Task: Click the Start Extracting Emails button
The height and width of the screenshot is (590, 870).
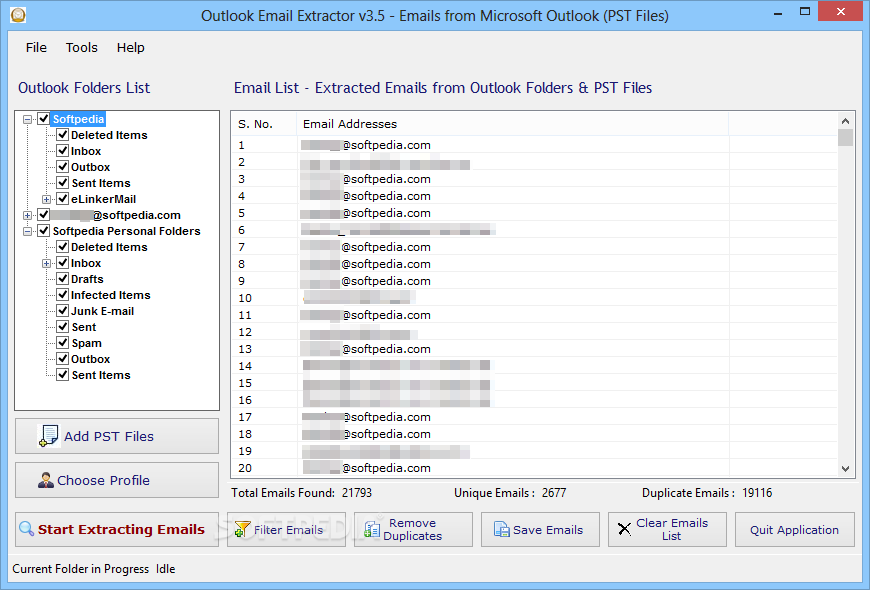Action: pos(117,530)
